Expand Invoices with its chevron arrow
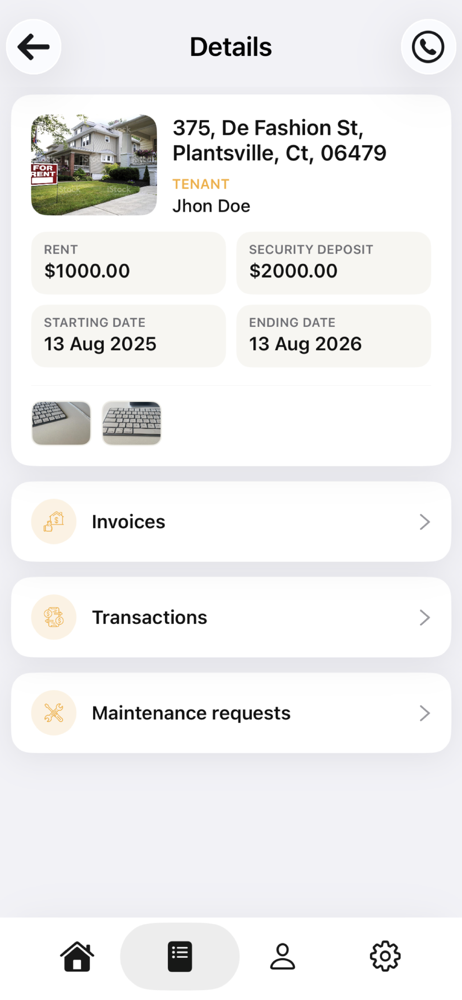The width and height of the screenshot is (462, 1000). click(x=425, y=522)
